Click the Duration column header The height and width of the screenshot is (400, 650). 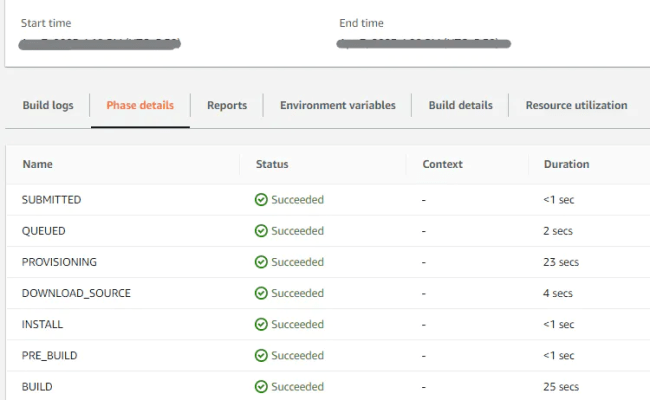(x=566, y=164)
